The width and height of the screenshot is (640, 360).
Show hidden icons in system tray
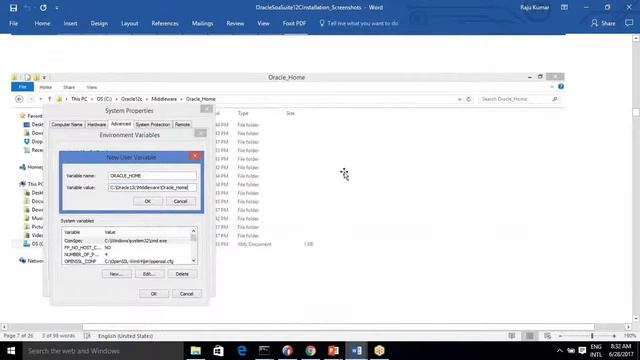coord(560,351)
